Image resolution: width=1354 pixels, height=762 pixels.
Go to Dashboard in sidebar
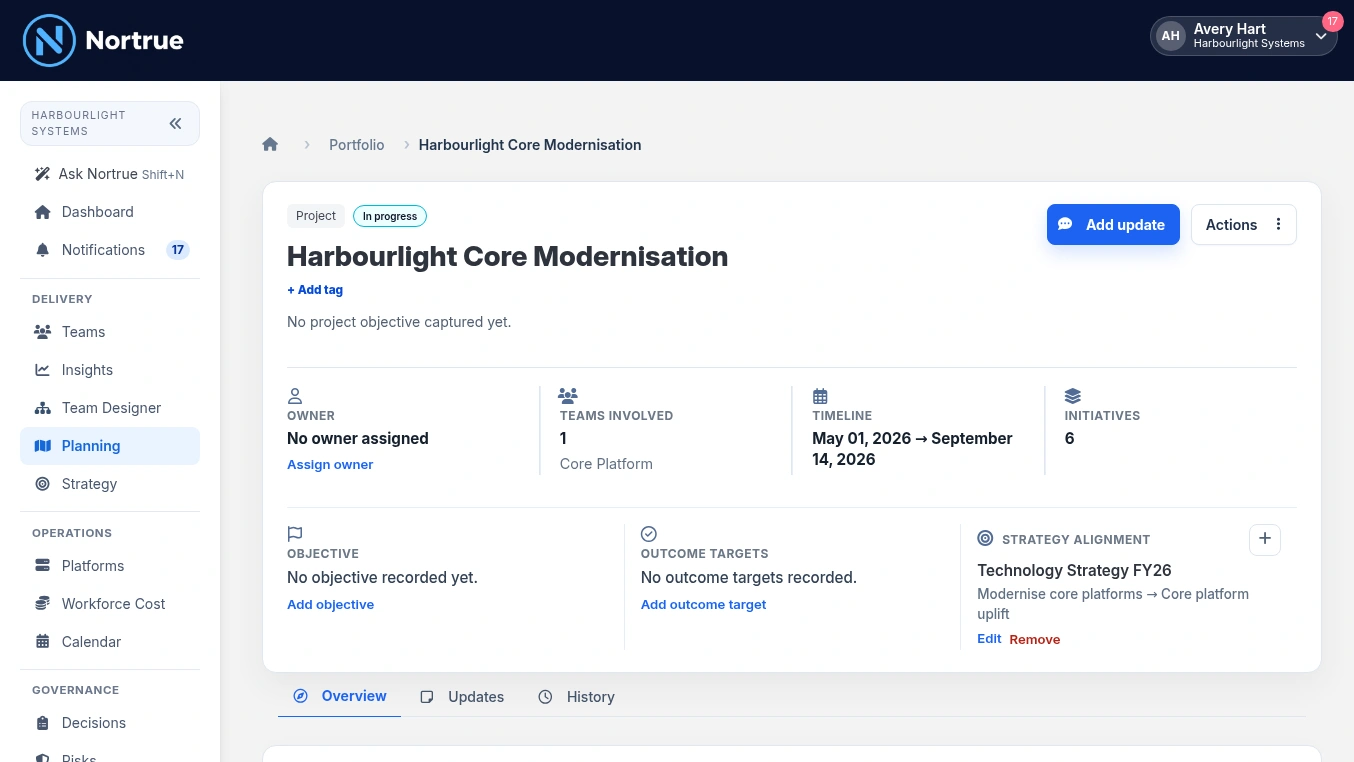pos(110,212)
